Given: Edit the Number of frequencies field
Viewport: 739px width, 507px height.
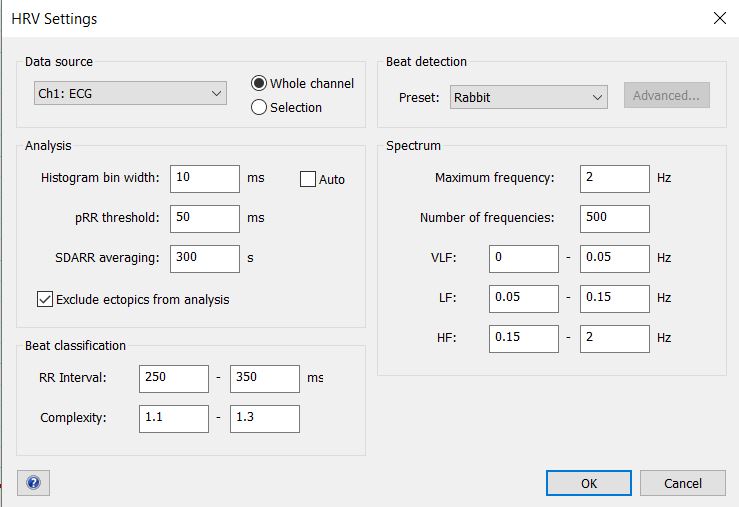Looking at the screenshot, I should click(614, 218).
